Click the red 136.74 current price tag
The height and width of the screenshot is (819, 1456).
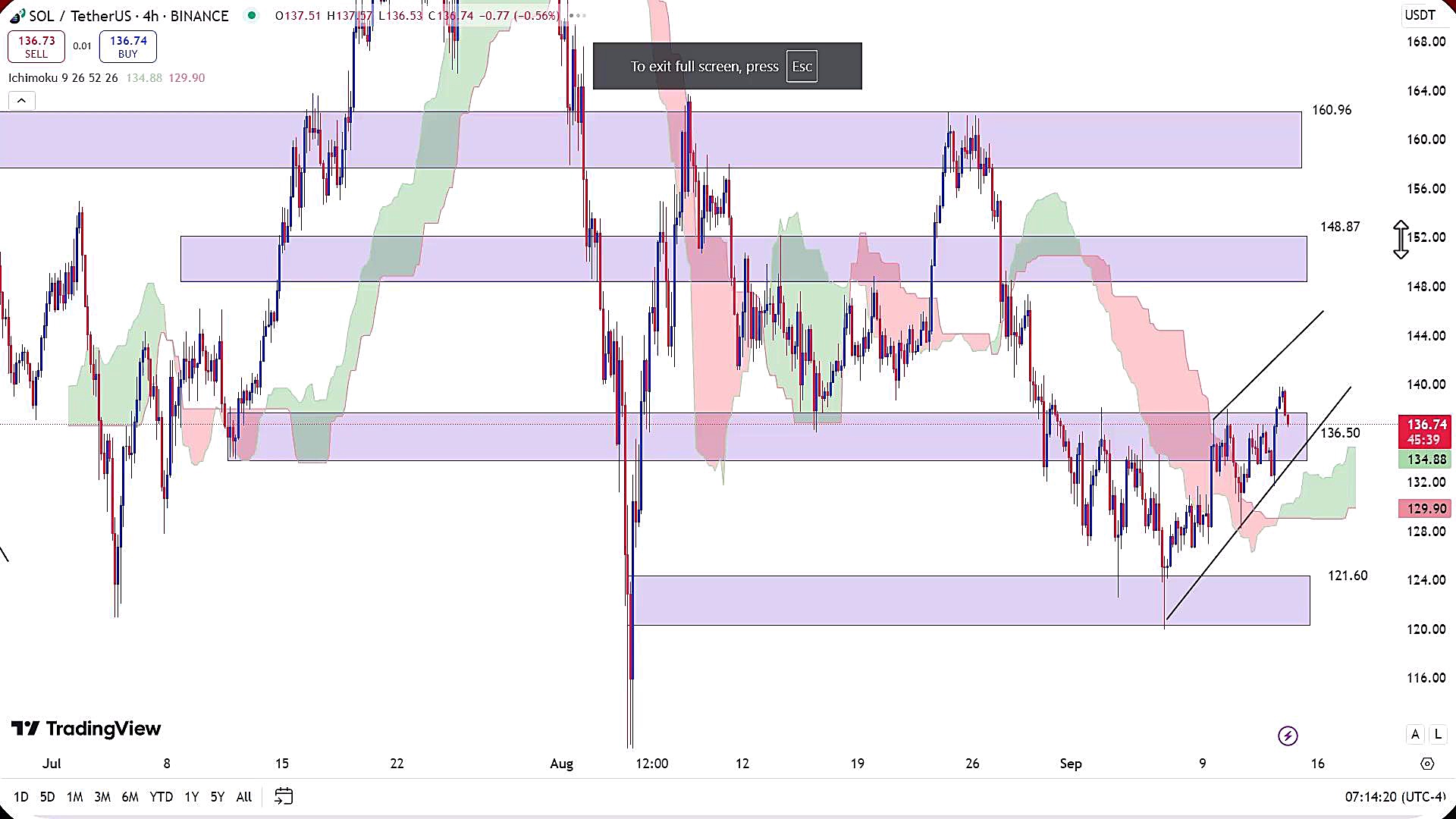(x=1426, y=432)
